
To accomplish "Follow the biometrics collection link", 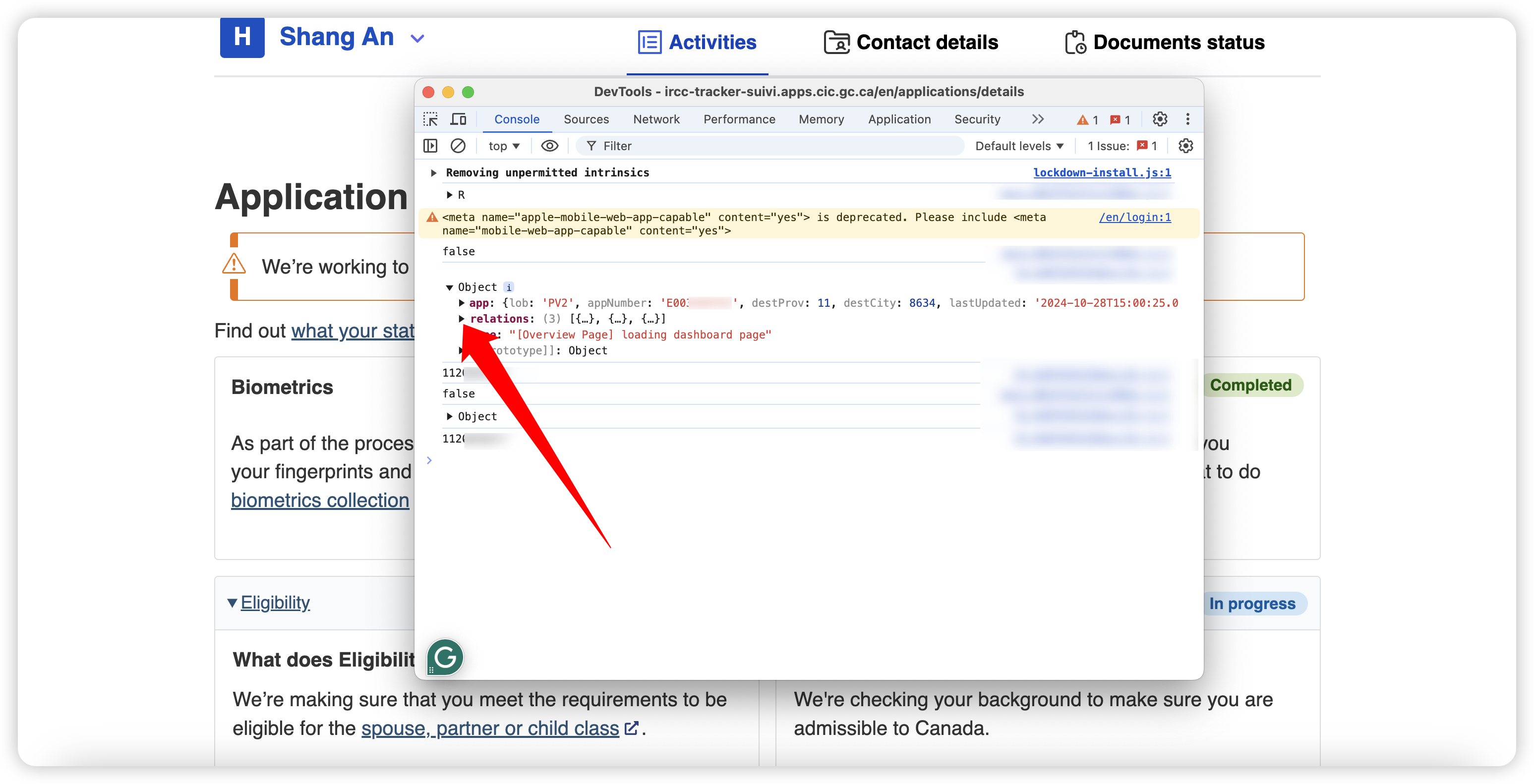I will point(320,501).
